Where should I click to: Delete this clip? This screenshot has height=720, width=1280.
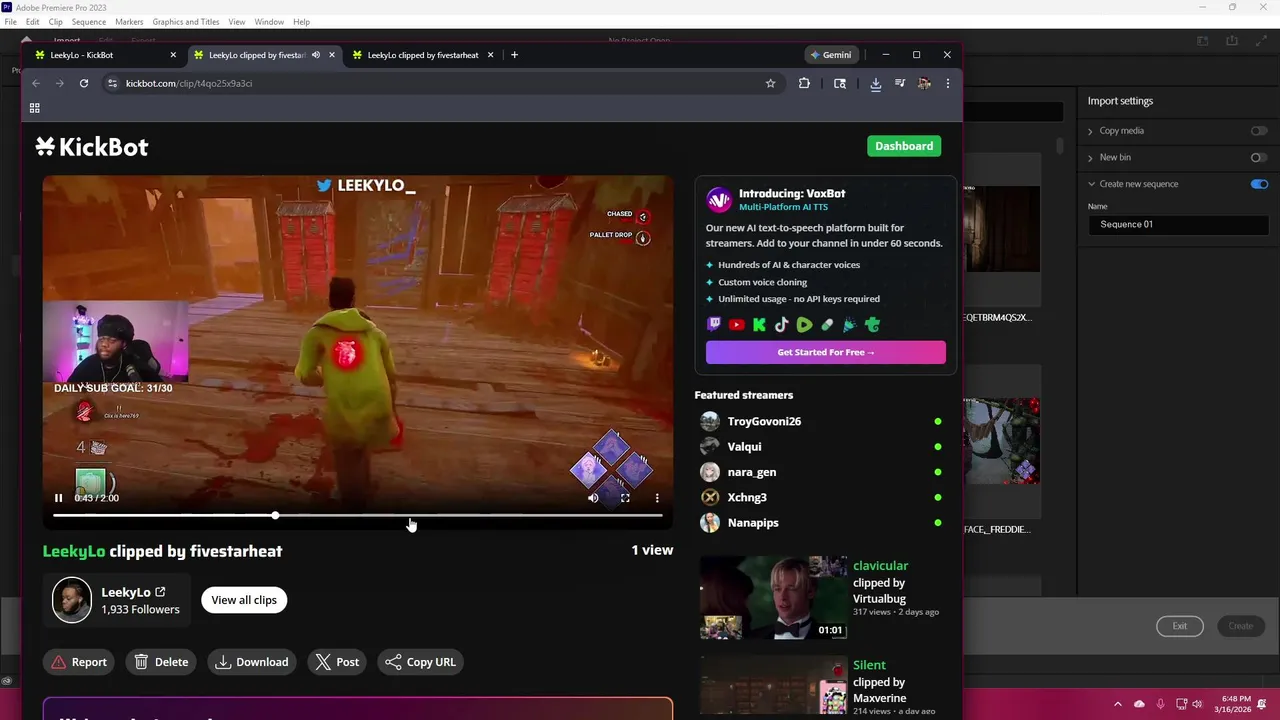(161, 662)
